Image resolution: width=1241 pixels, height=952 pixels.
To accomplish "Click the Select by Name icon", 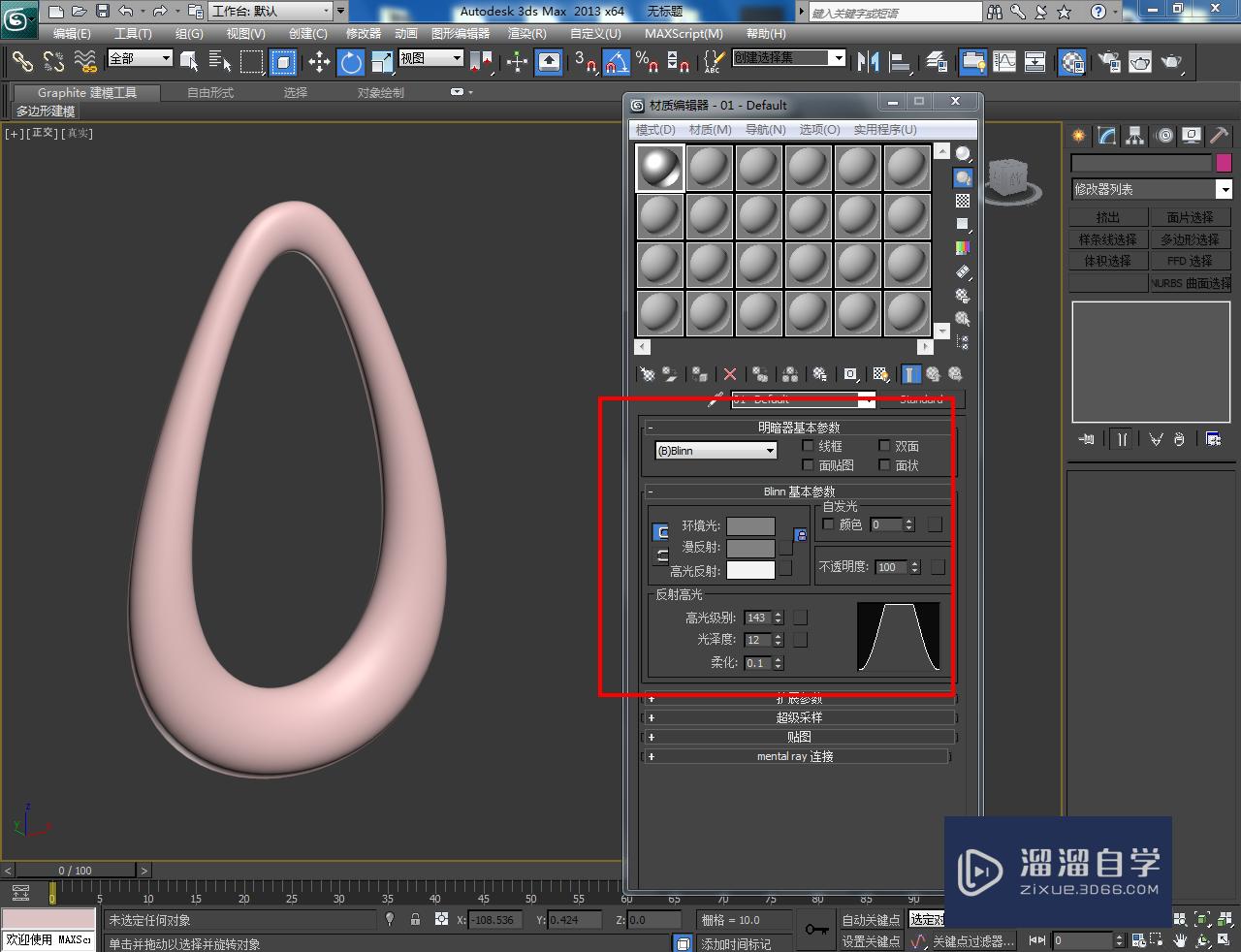I will coord(220,63).
